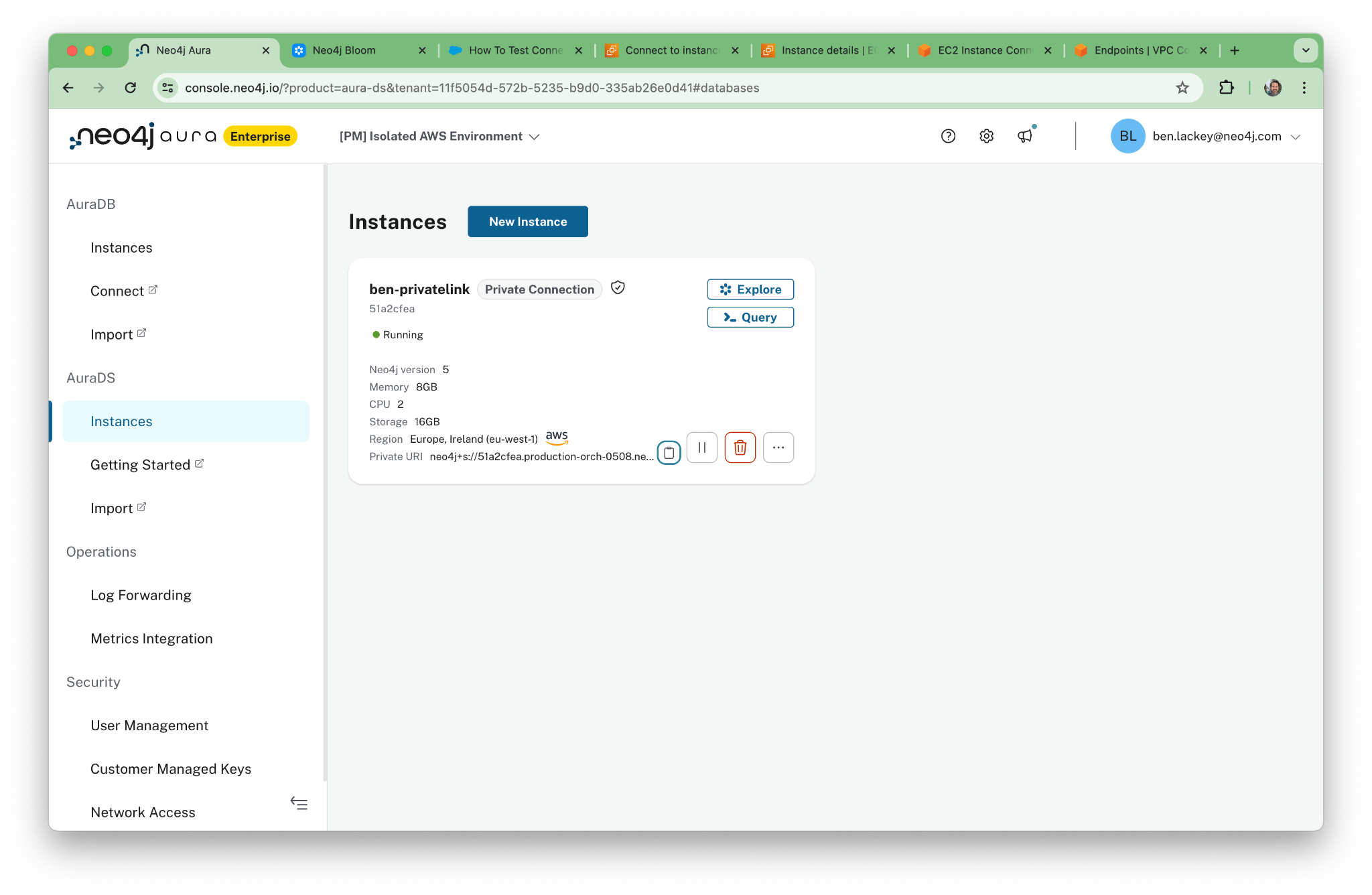This screenshot has width=1372, height=895.
Task: Switch to the Instance details tab
Action: pyautogui.click(x=829, y=50)
